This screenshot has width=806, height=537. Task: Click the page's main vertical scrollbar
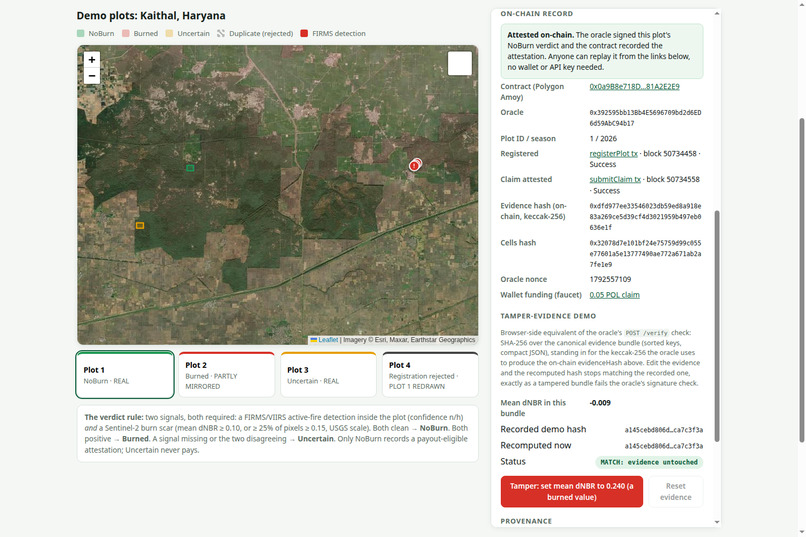[x=801, y=280]
